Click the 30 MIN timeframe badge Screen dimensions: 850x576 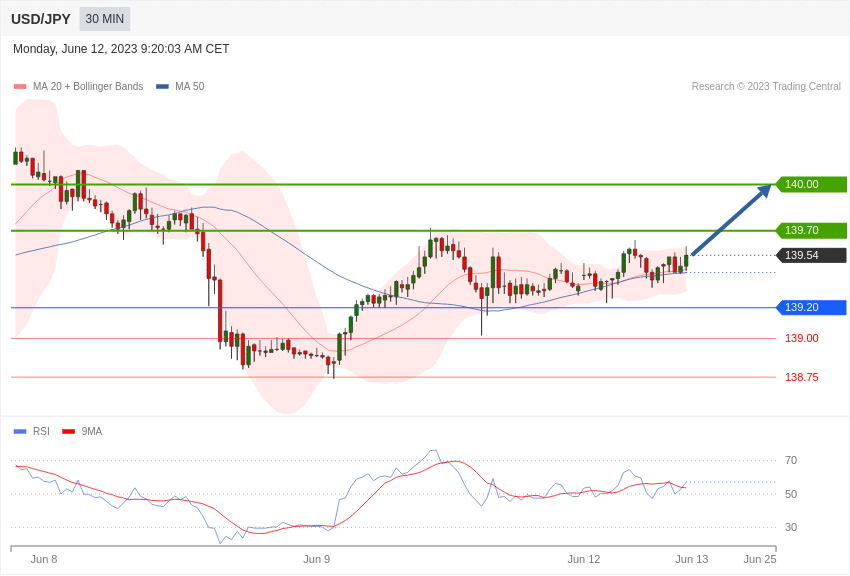click(104, 19)
